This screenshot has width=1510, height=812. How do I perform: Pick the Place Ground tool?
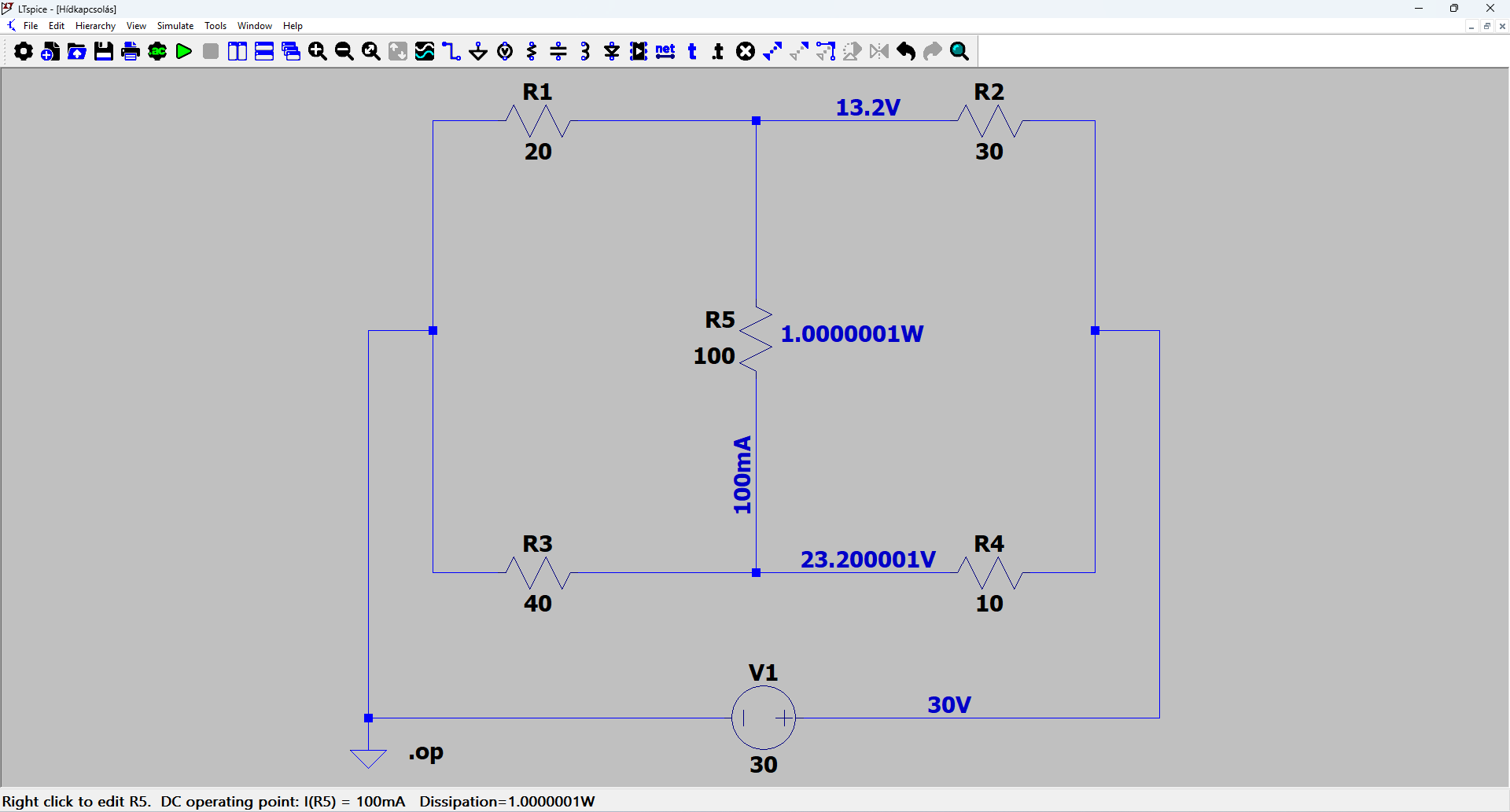tap(478, 52)
